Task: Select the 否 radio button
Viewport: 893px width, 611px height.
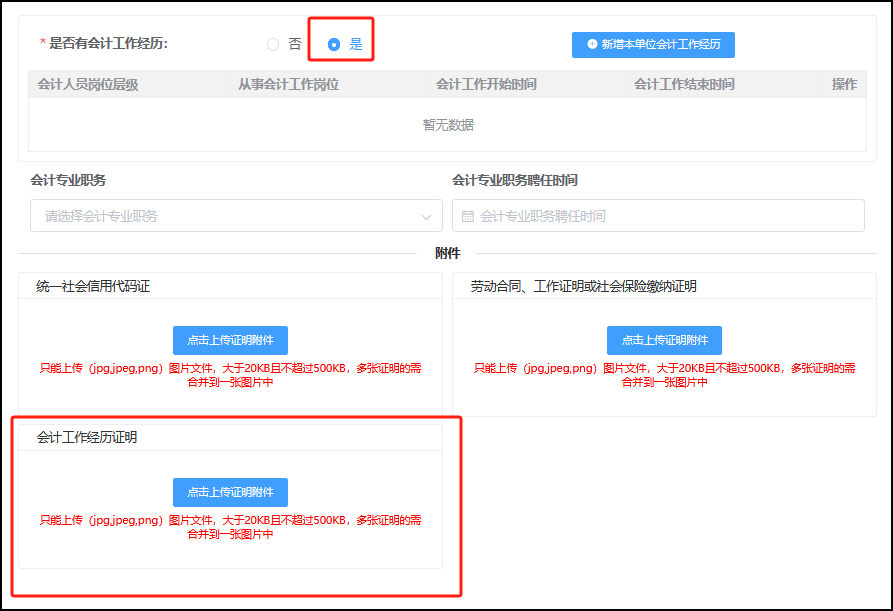Action: point(272,43)
